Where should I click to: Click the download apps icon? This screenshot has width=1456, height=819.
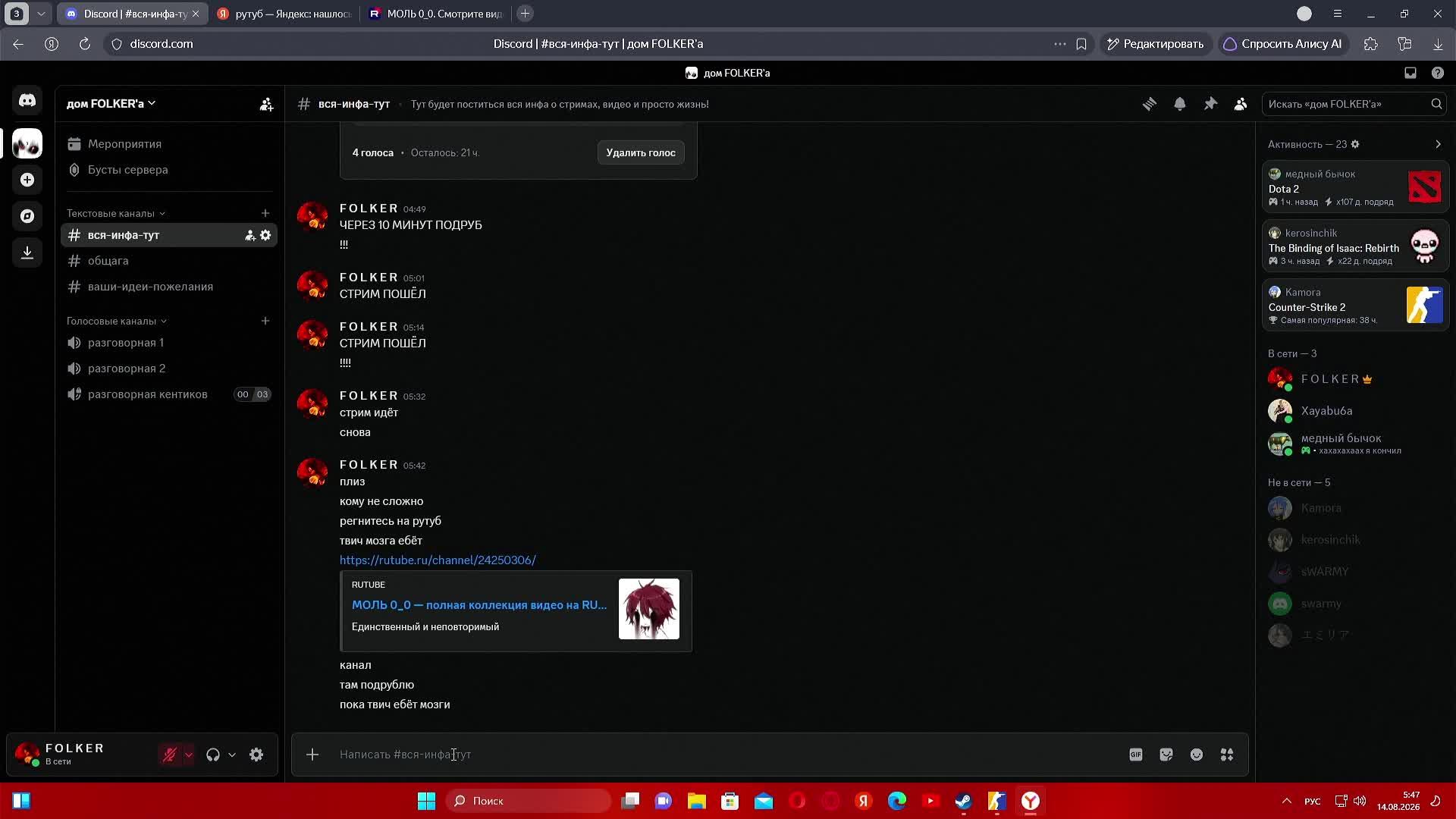[27, 253]
